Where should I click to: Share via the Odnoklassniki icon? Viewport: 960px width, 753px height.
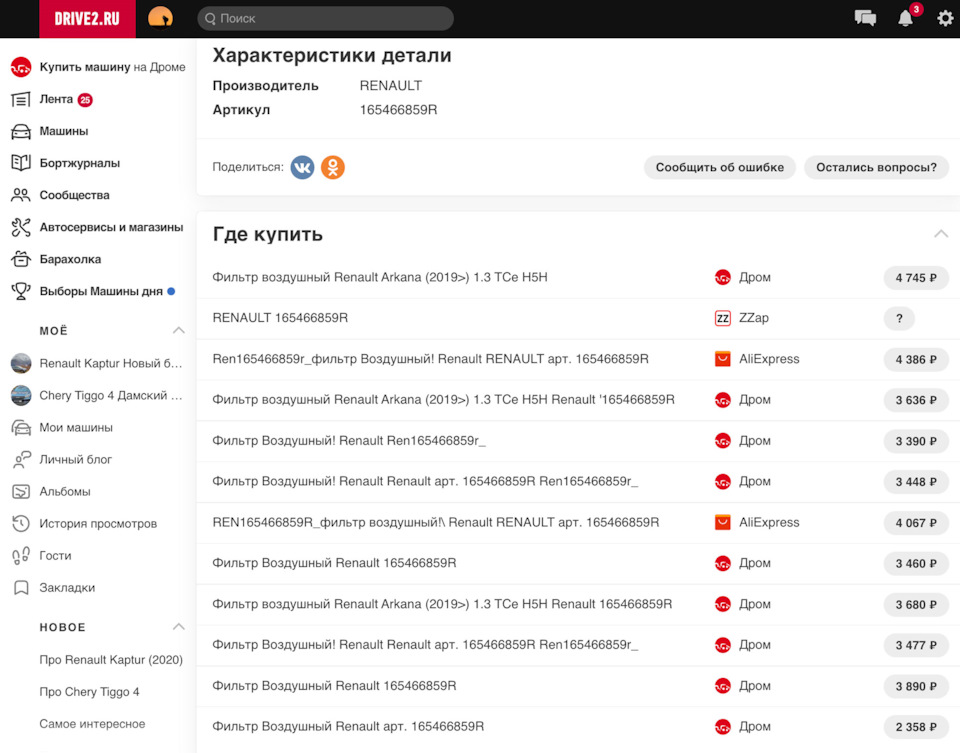[333, 167]
